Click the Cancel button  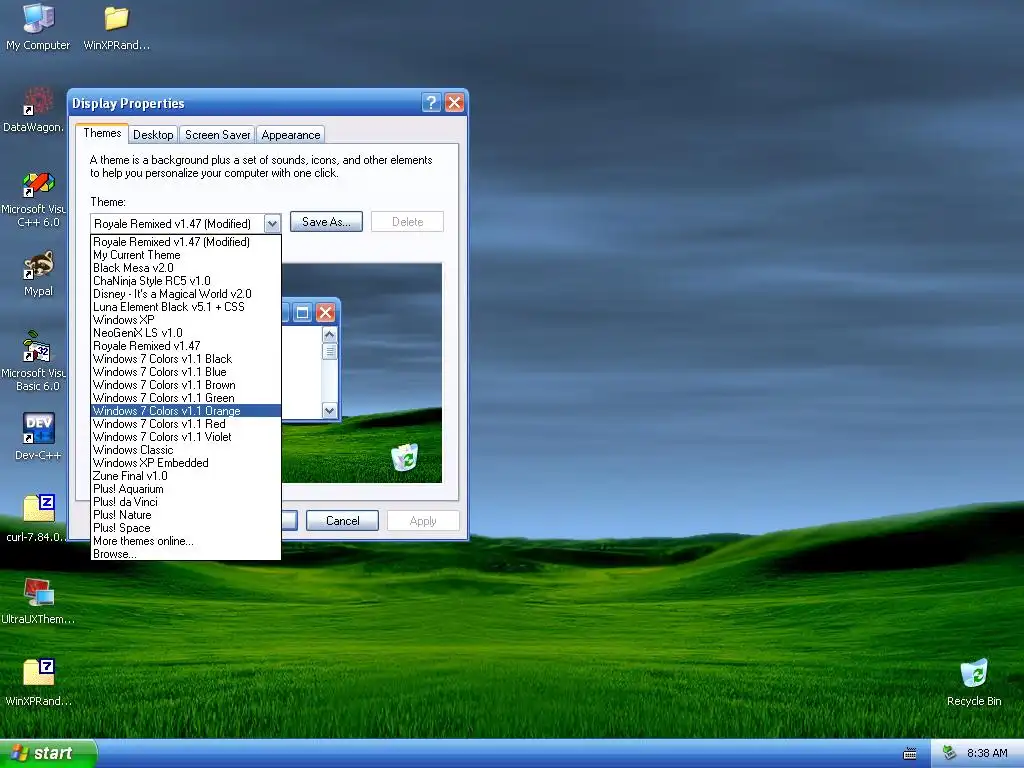pos(342,520)
